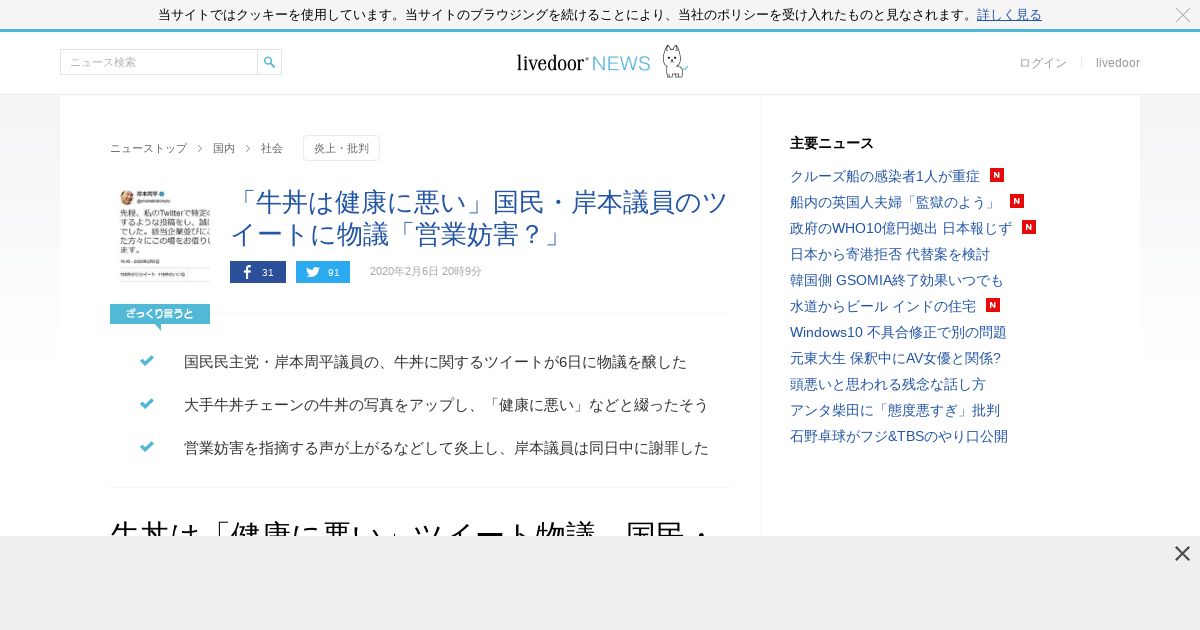Open headline Windows10 不具合修正で別の問題
The height and width of the screenshot is (630, 1200).
click(x=898, y=332)
